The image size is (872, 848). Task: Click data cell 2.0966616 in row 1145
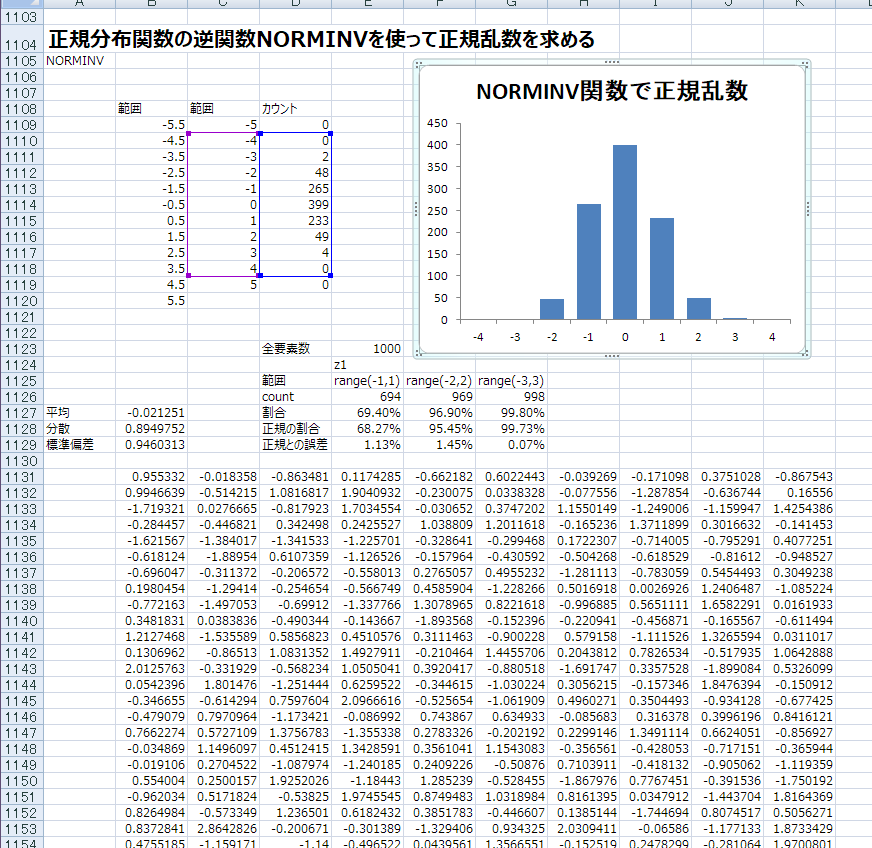368,701
